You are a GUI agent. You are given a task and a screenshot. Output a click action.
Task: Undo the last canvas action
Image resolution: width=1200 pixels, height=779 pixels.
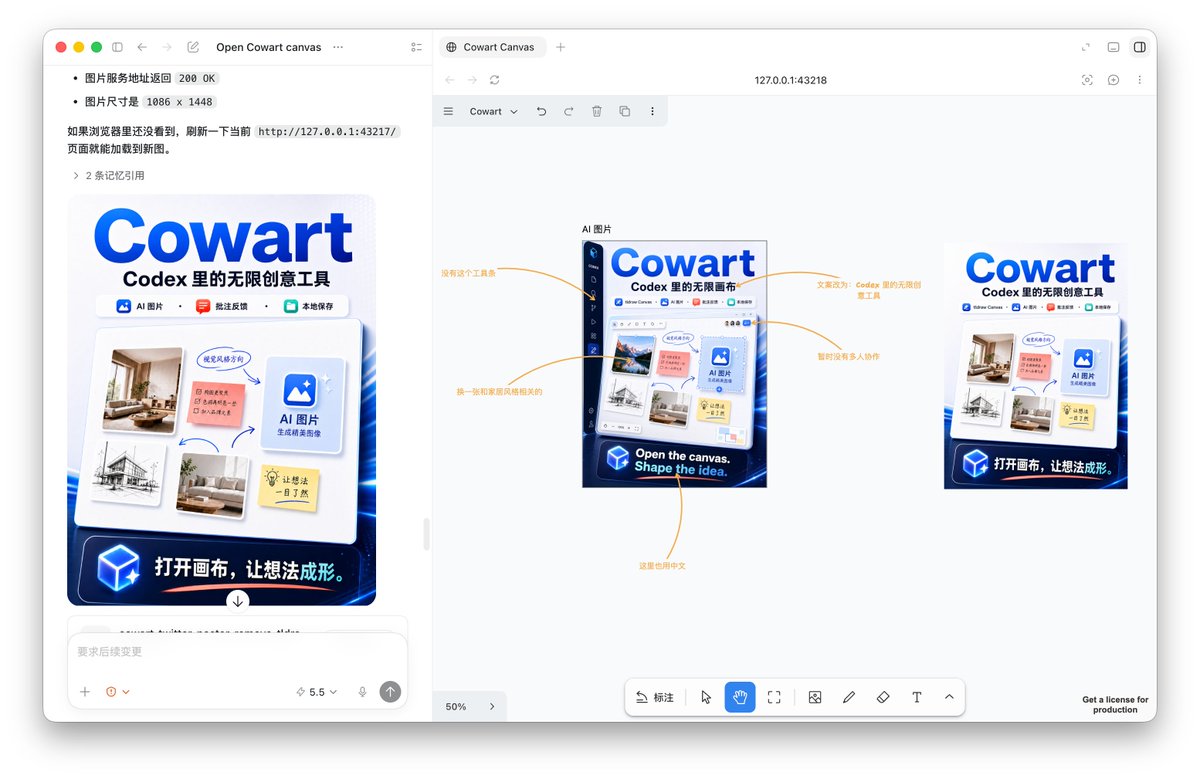tap(541, 111)
